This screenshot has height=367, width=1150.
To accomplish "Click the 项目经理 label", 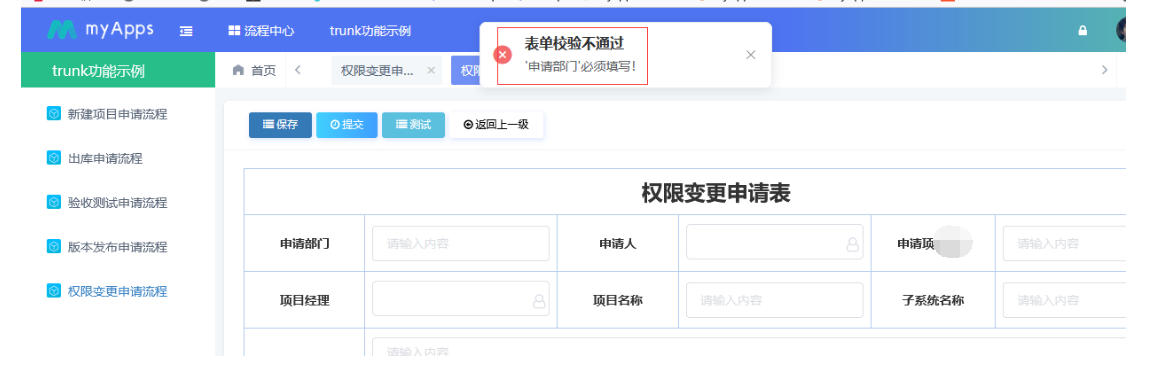I will coord(304,300).
